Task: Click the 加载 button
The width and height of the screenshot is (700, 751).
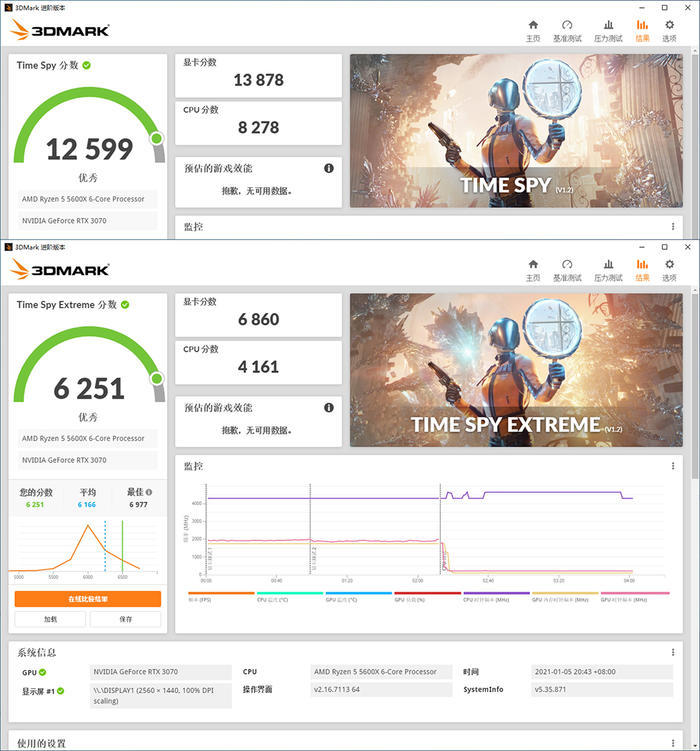Action: click(x=50, y=619)
